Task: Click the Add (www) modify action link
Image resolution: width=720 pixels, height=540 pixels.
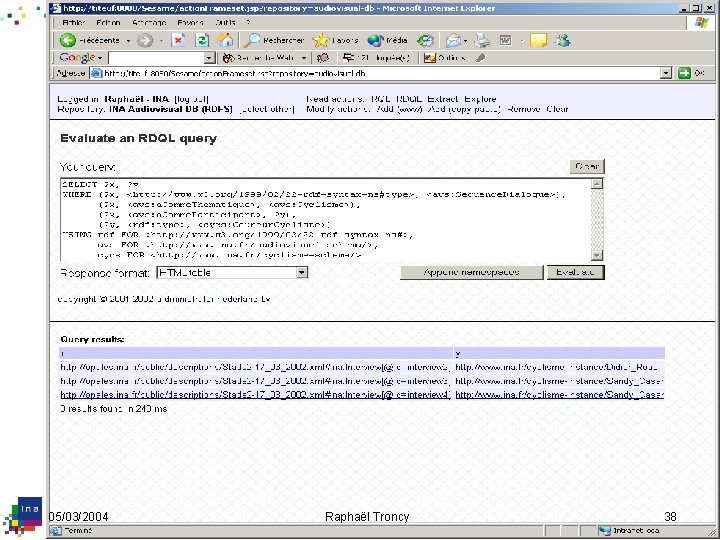Action: (x=399, y=109)
